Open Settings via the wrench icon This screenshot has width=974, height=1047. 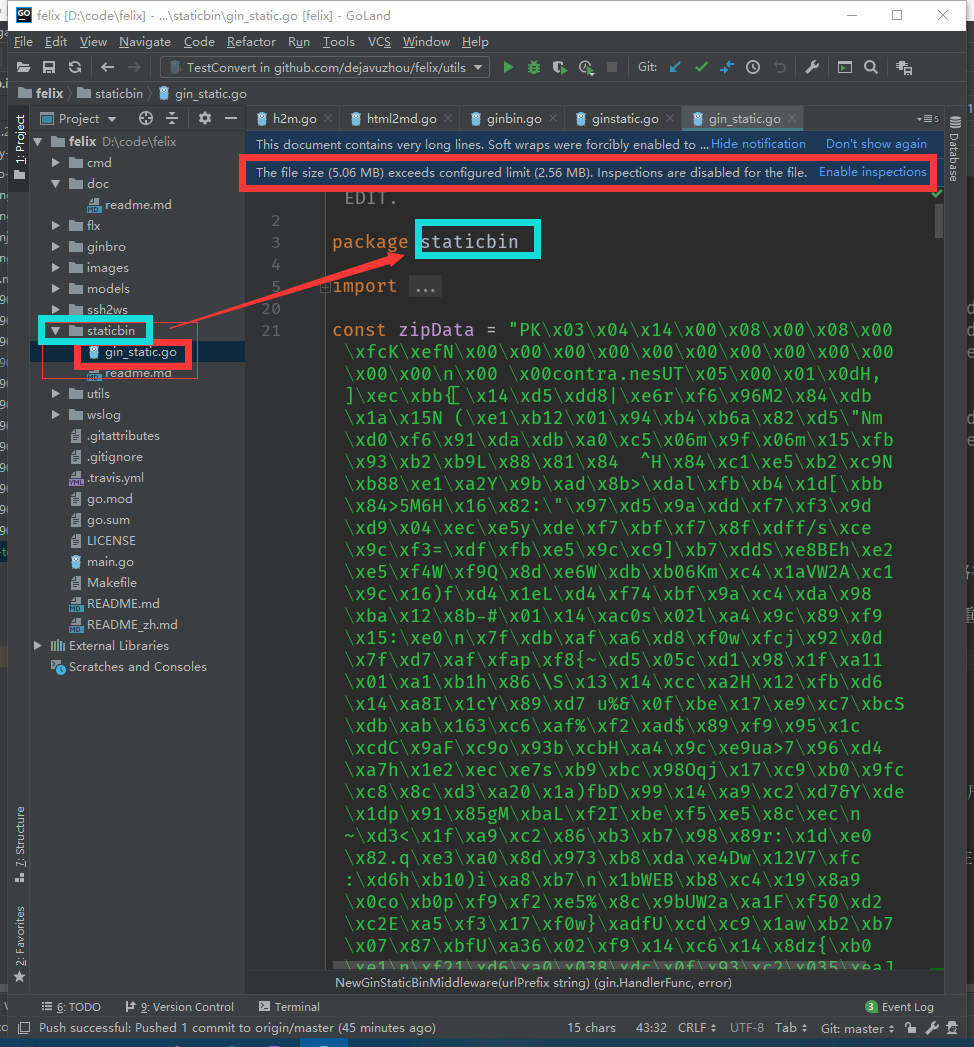point(812,67)
